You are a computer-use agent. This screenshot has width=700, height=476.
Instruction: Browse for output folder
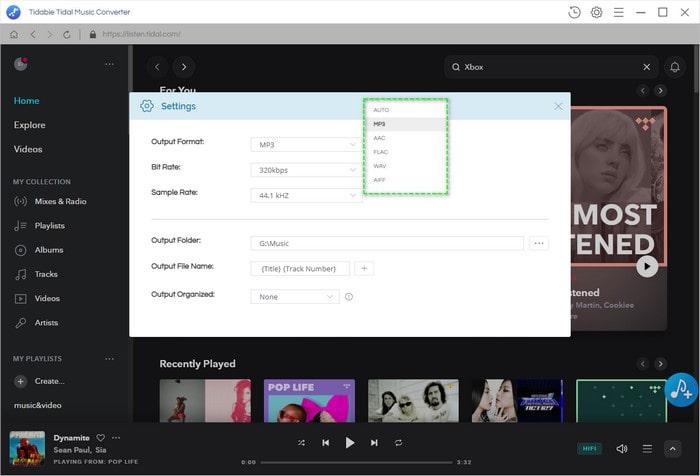pos(539,243)
